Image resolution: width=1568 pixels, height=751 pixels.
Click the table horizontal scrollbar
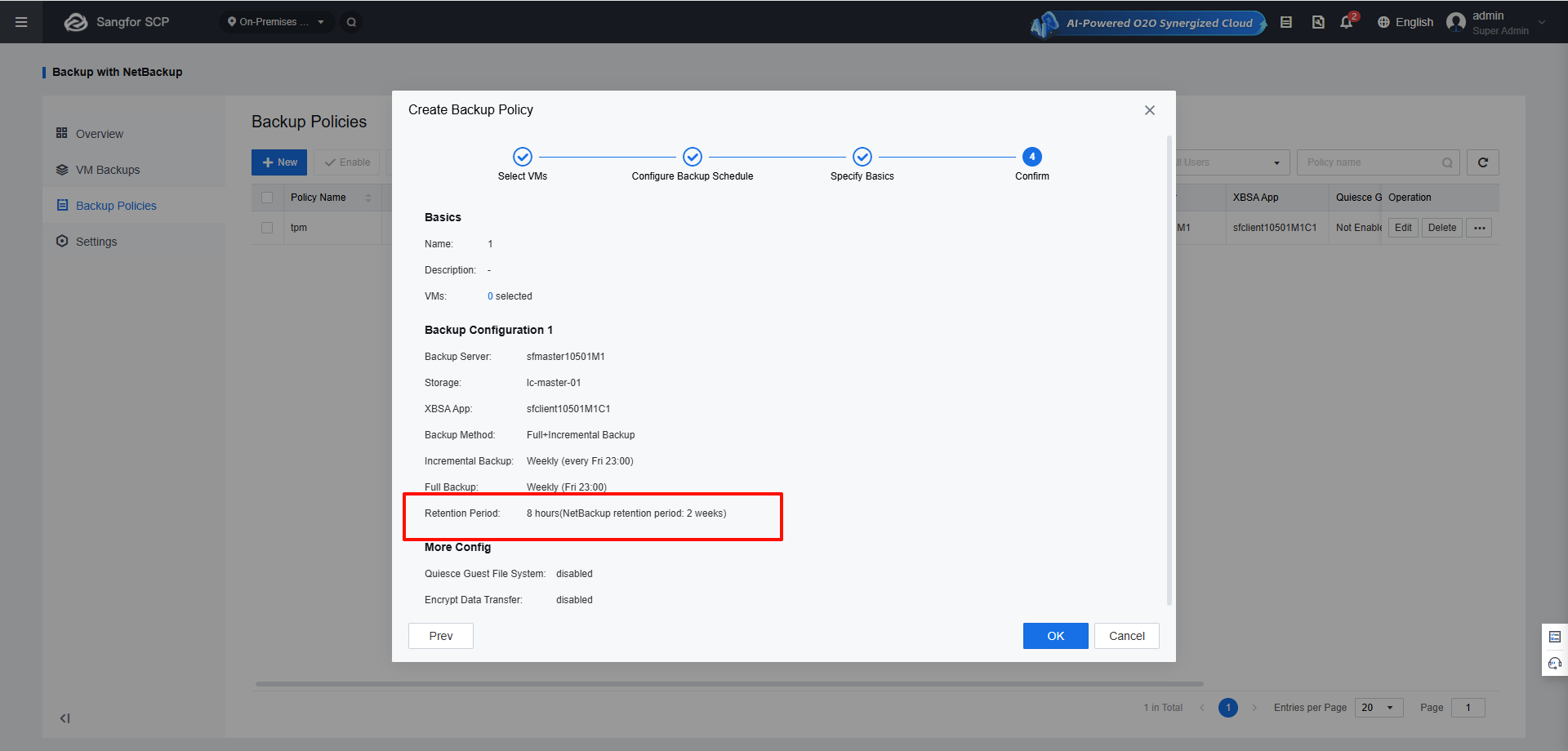(x=729, y=684)
